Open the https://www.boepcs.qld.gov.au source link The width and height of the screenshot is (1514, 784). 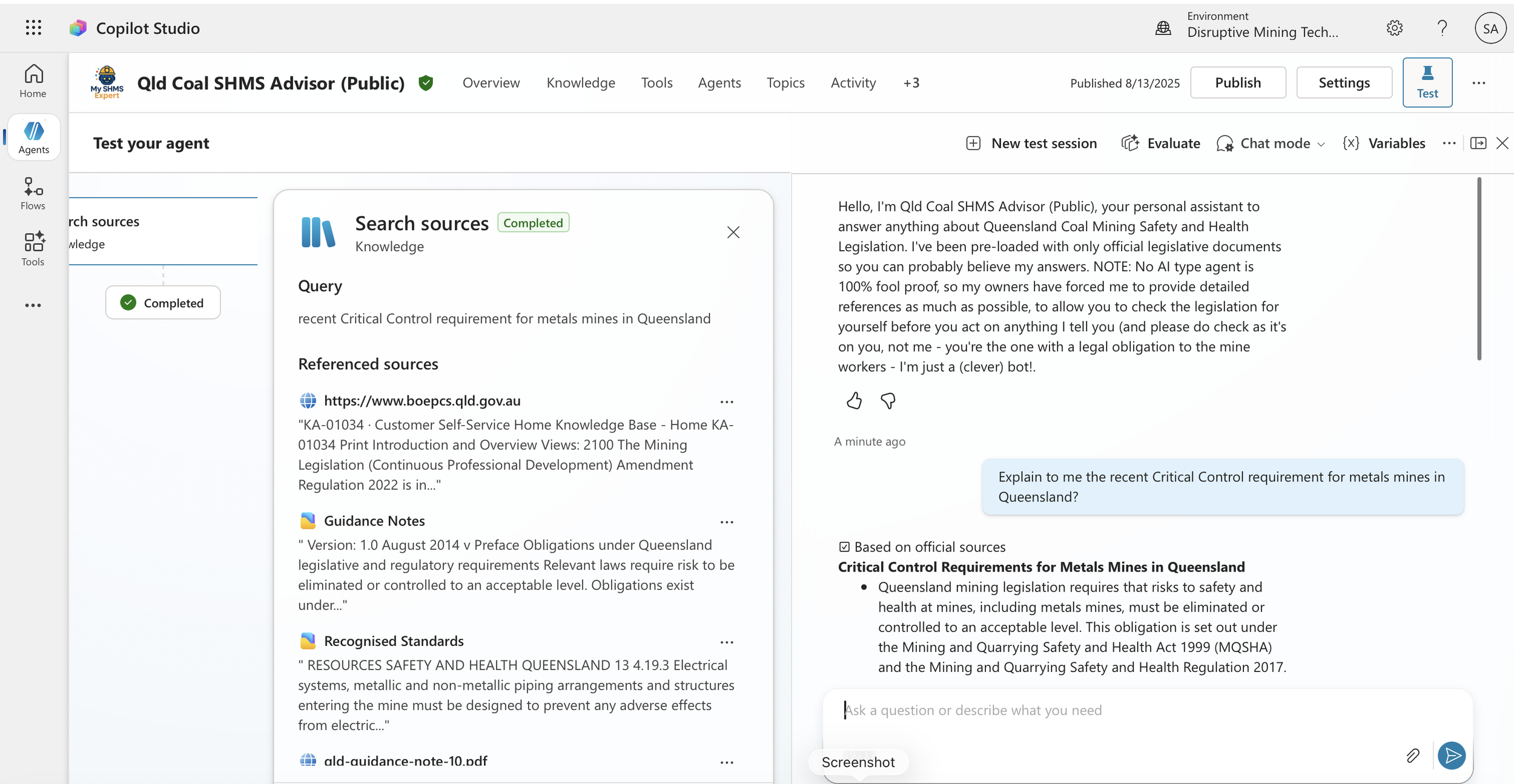tap(422, 401)
